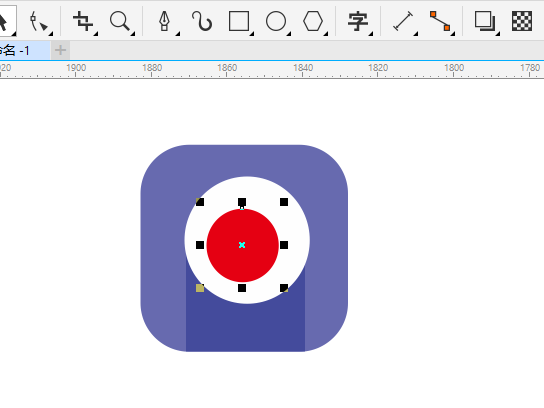This screenshot has height=408, width=544.
Task: Add a new page with plus button
Action: click(60, 50)
